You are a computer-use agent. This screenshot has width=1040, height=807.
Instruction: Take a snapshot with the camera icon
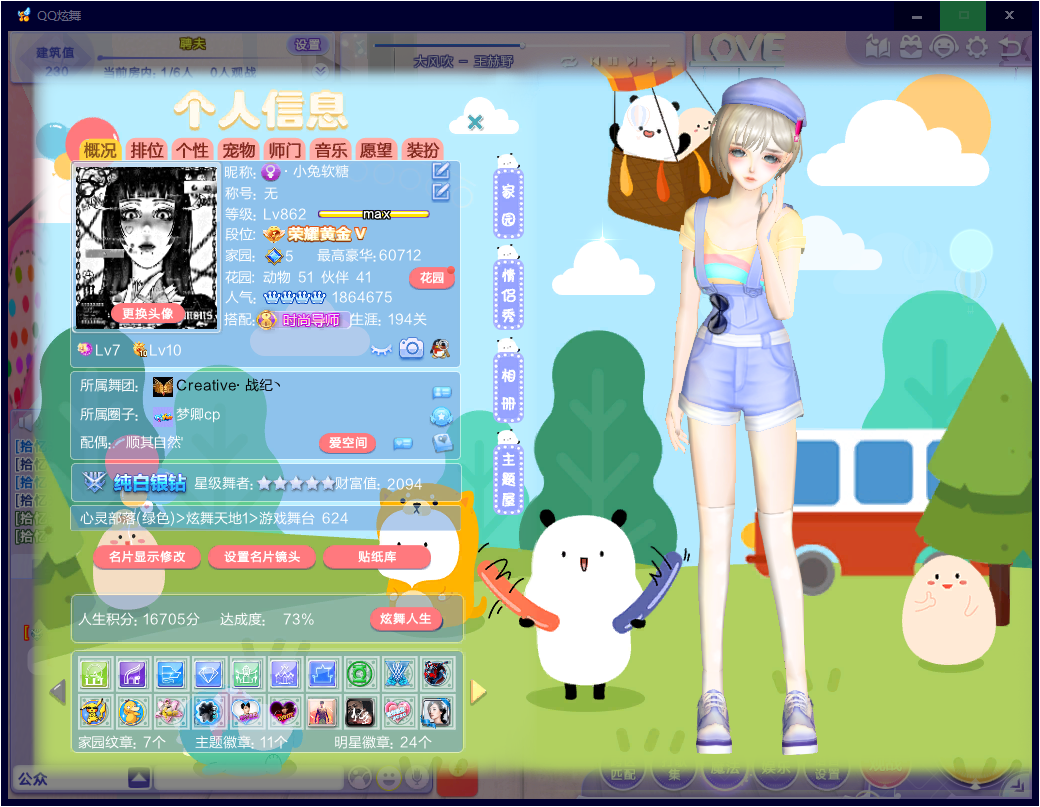[x=411, y=348]
